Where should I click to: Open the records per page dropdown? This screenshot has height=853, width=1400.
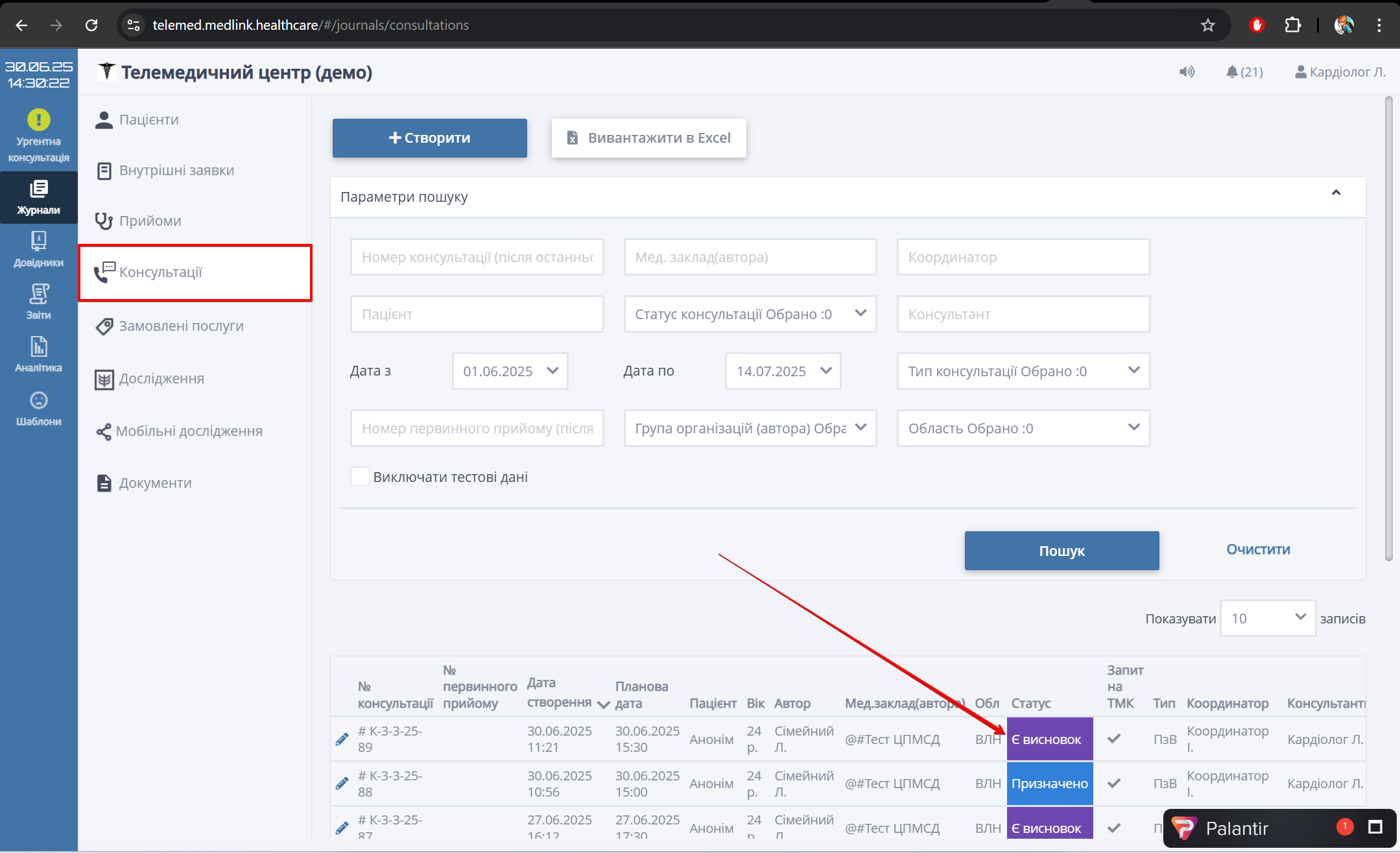point(1267,618)
